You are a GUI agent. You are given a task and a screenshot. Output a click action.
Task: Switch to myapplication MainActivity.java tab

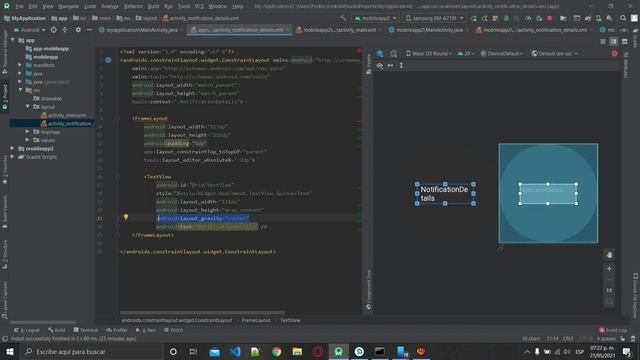click(x=138, y=30)
